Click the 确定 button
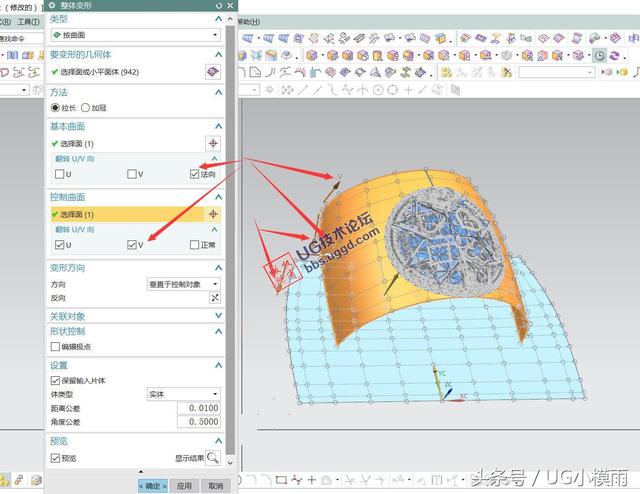Image resolution: width=640 pixels, height=494 pixels. tap(152, 486)
